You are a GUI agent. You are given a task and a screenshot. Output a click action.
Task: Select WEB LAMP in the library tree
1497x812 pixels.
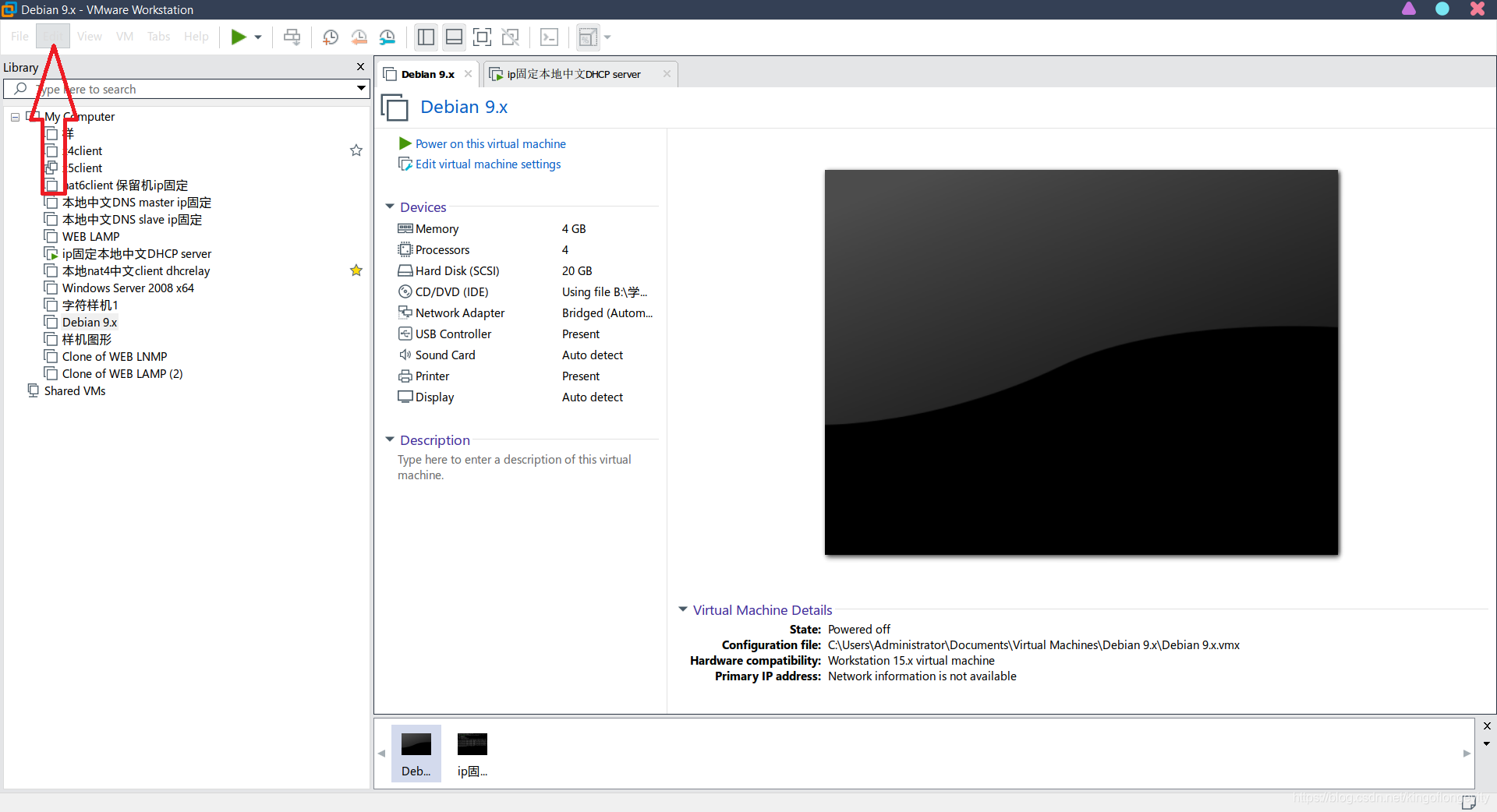click(x=90, y=236)
